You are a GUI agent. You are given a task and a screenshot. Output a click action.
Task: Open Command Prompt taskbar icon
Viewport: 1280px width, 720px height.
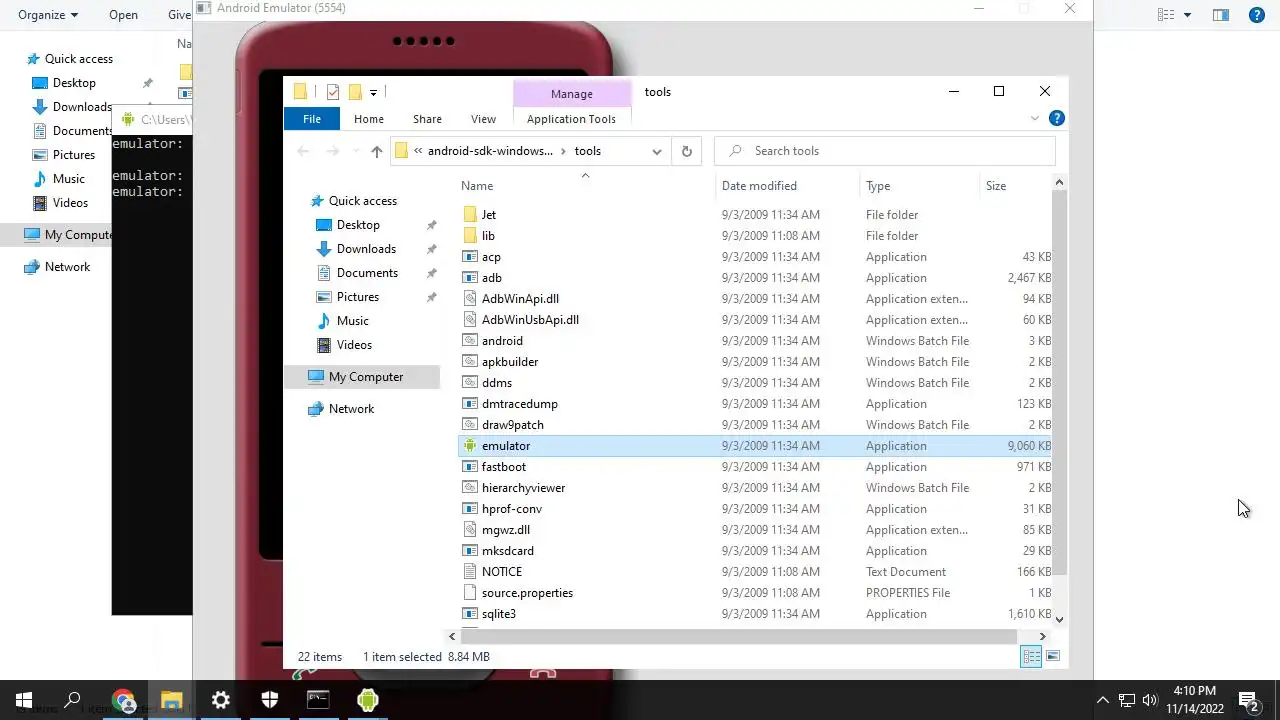tap(318, 700)
